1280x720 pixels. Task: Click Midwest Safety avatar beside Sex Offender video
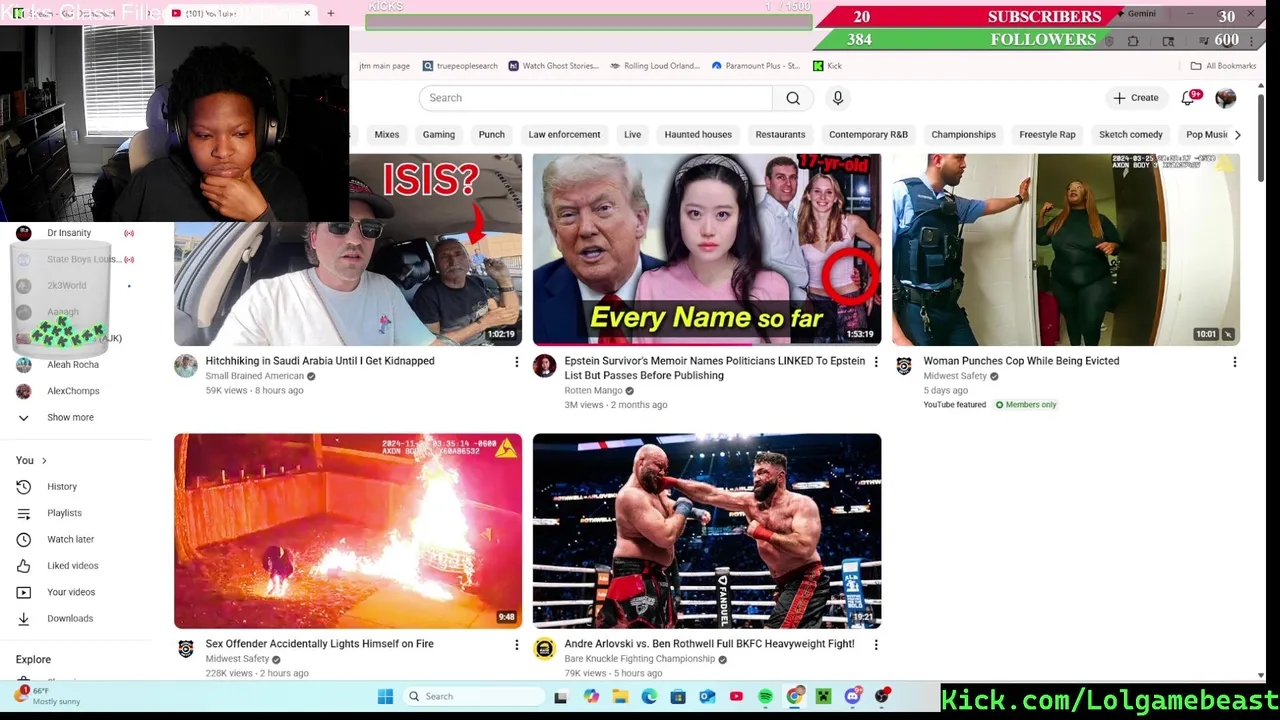186,649
